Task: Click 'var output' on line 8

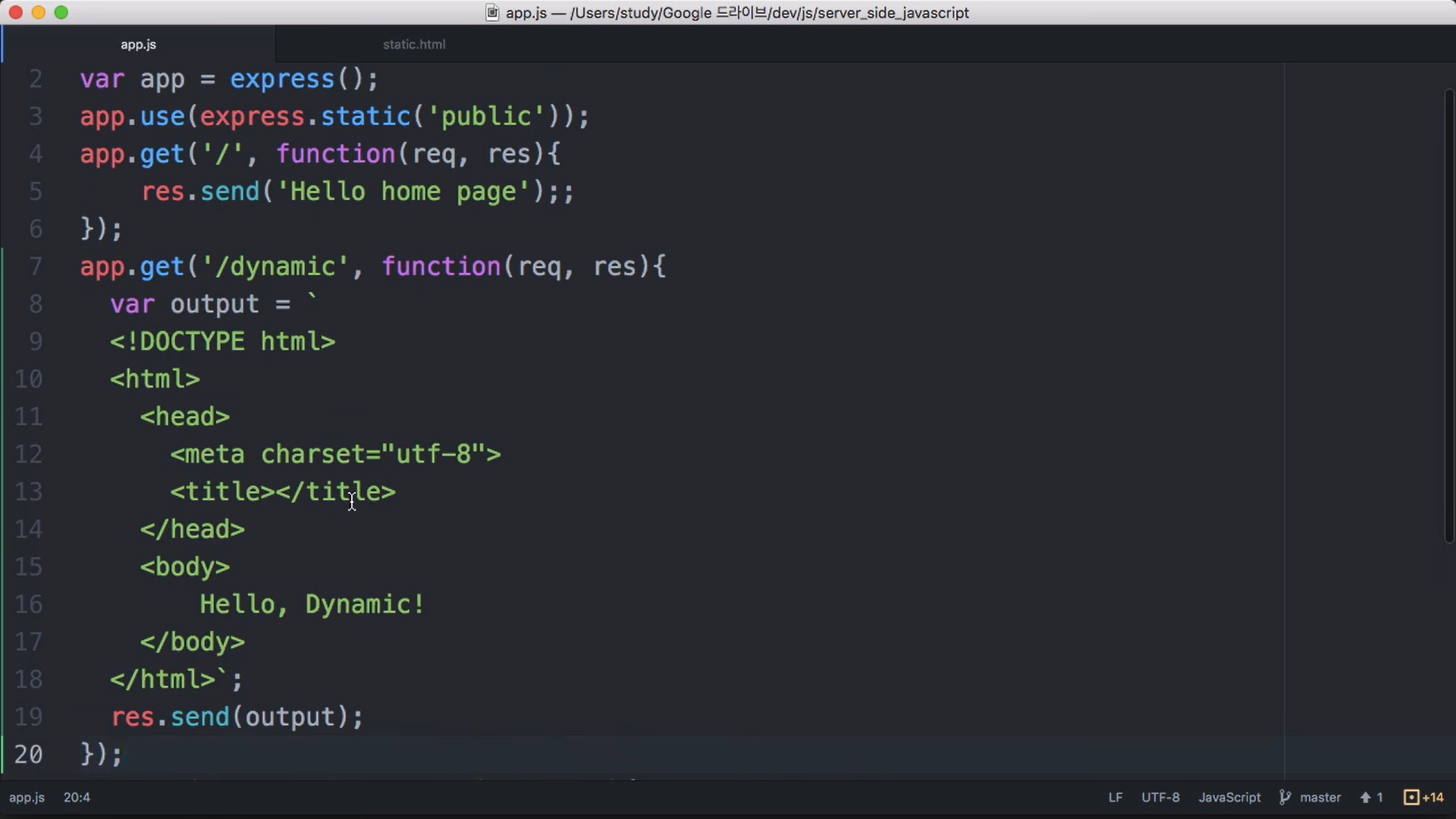Action: pos(184,304)
